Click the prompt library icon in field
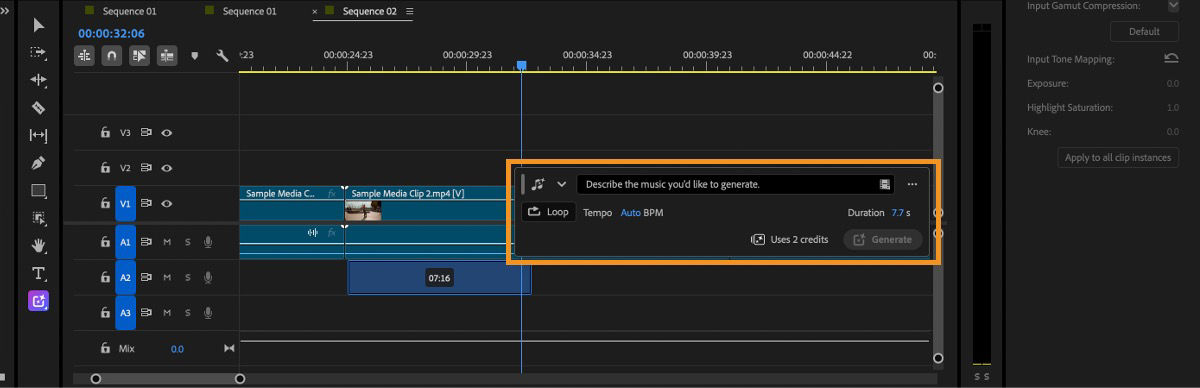1200x388 pixels. click(x=885, y=184)
